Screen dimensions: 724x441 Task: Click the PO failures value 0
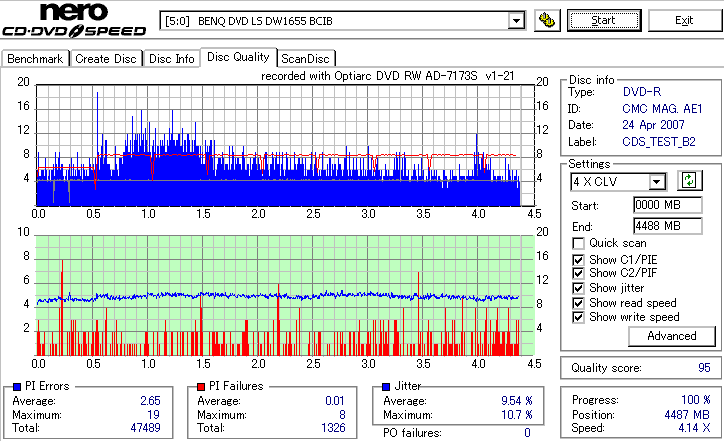click(527, 433)
